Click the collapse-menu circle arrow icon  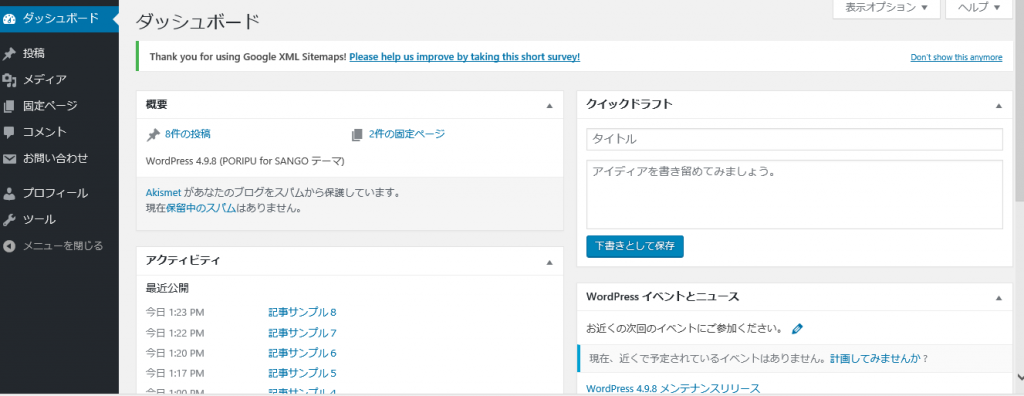tap(9, 246)
